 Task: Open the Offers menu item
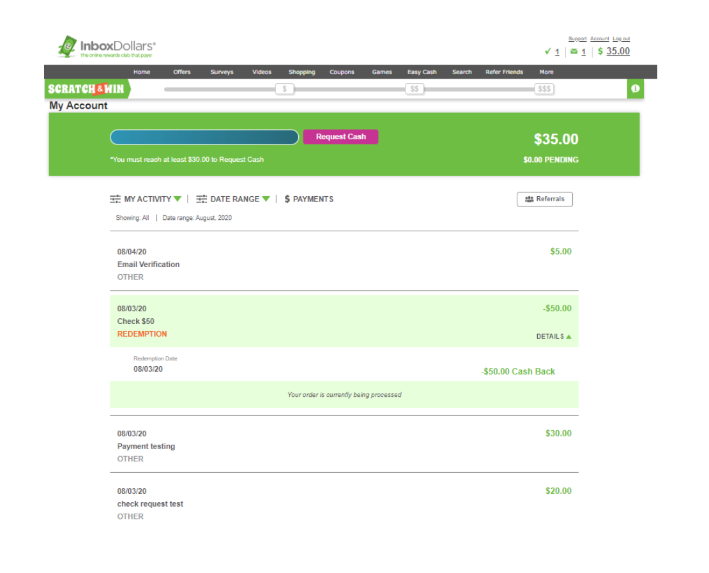pos(182,72)
